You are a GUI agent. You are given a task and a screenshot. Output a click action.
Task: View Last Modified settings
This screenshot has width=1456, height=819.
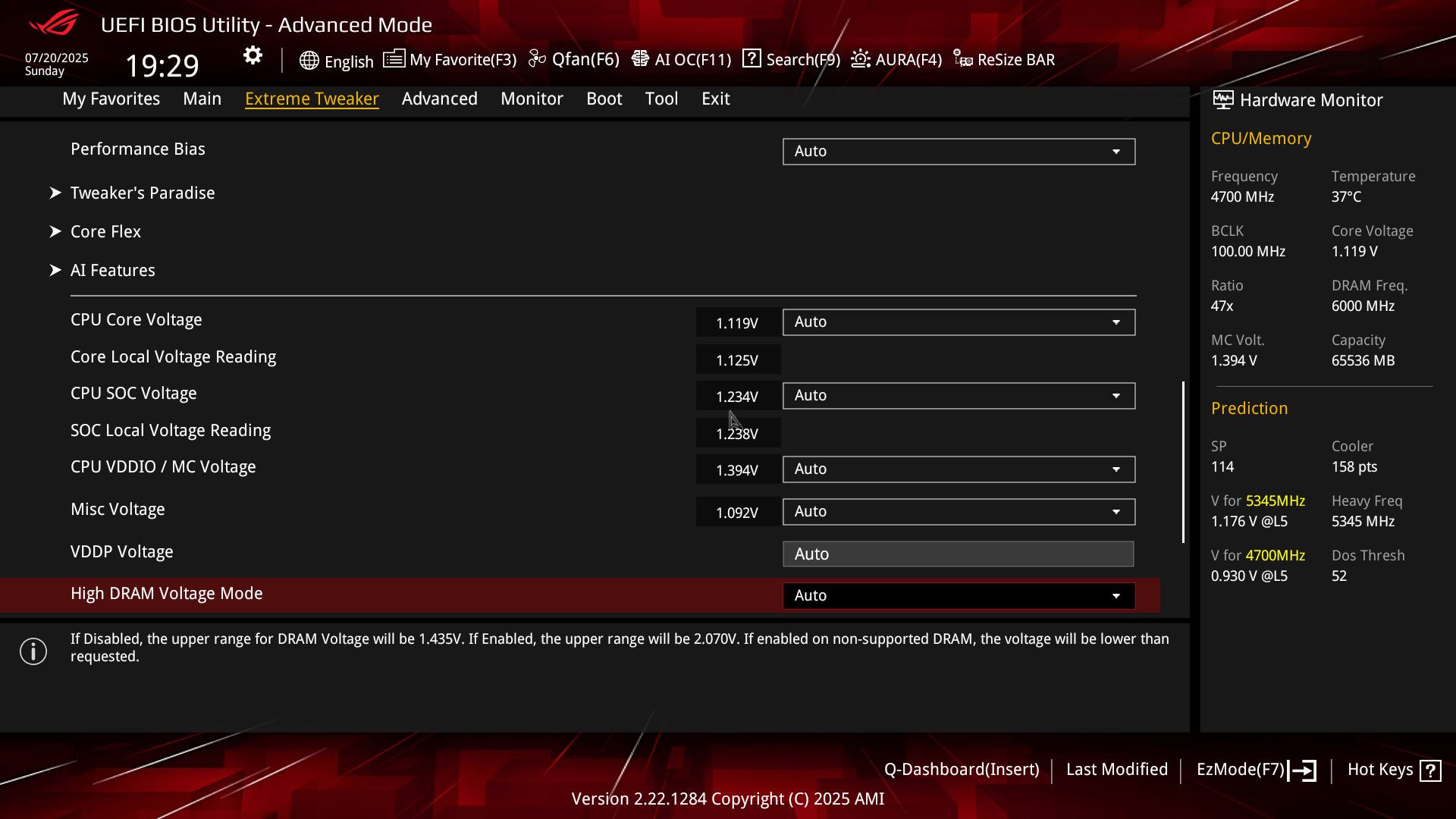tap(1116, 770)
